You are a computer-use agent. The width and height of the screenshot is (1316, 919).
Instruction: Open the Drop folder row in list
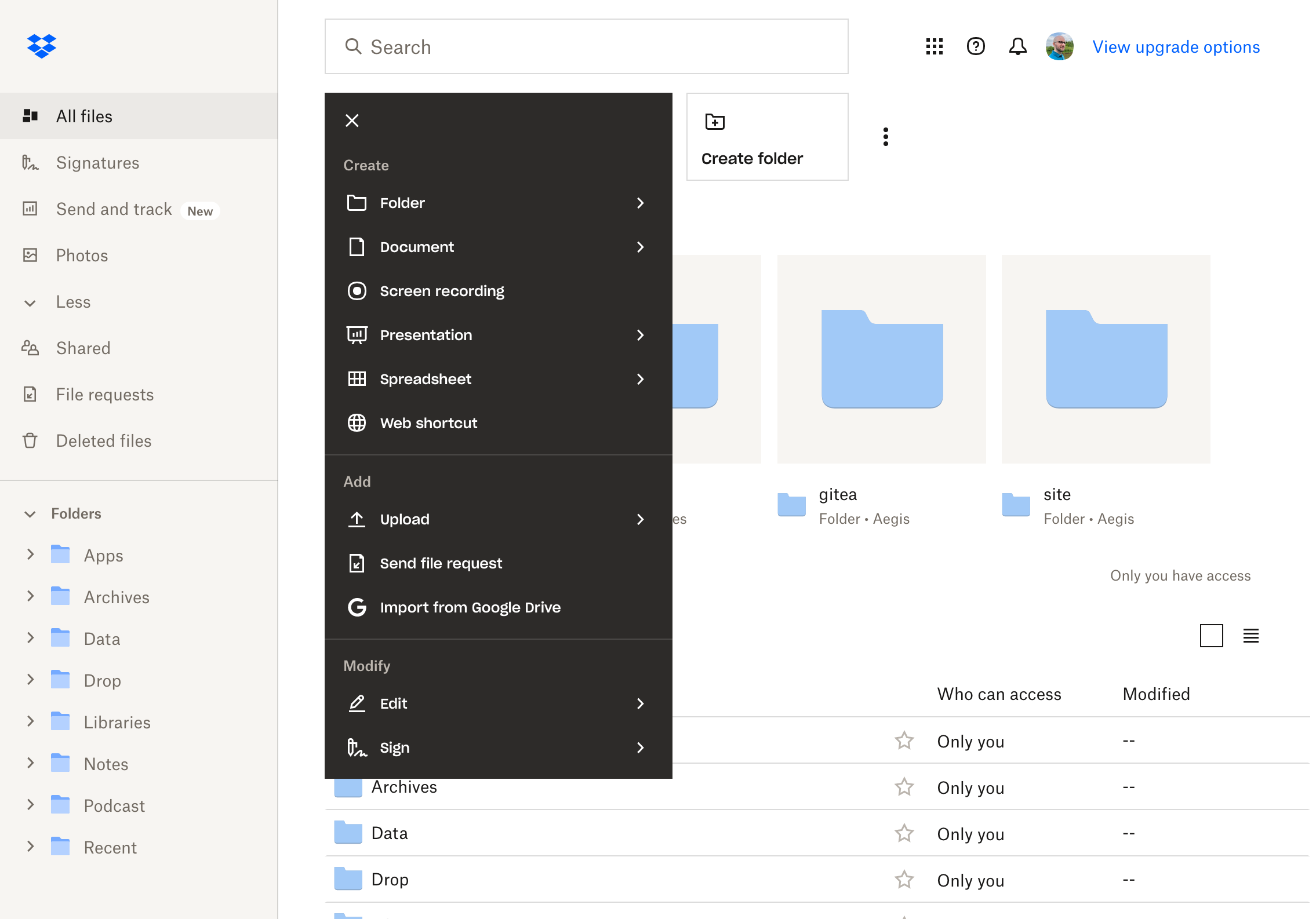pyautogui.click(x=817, y=880)
